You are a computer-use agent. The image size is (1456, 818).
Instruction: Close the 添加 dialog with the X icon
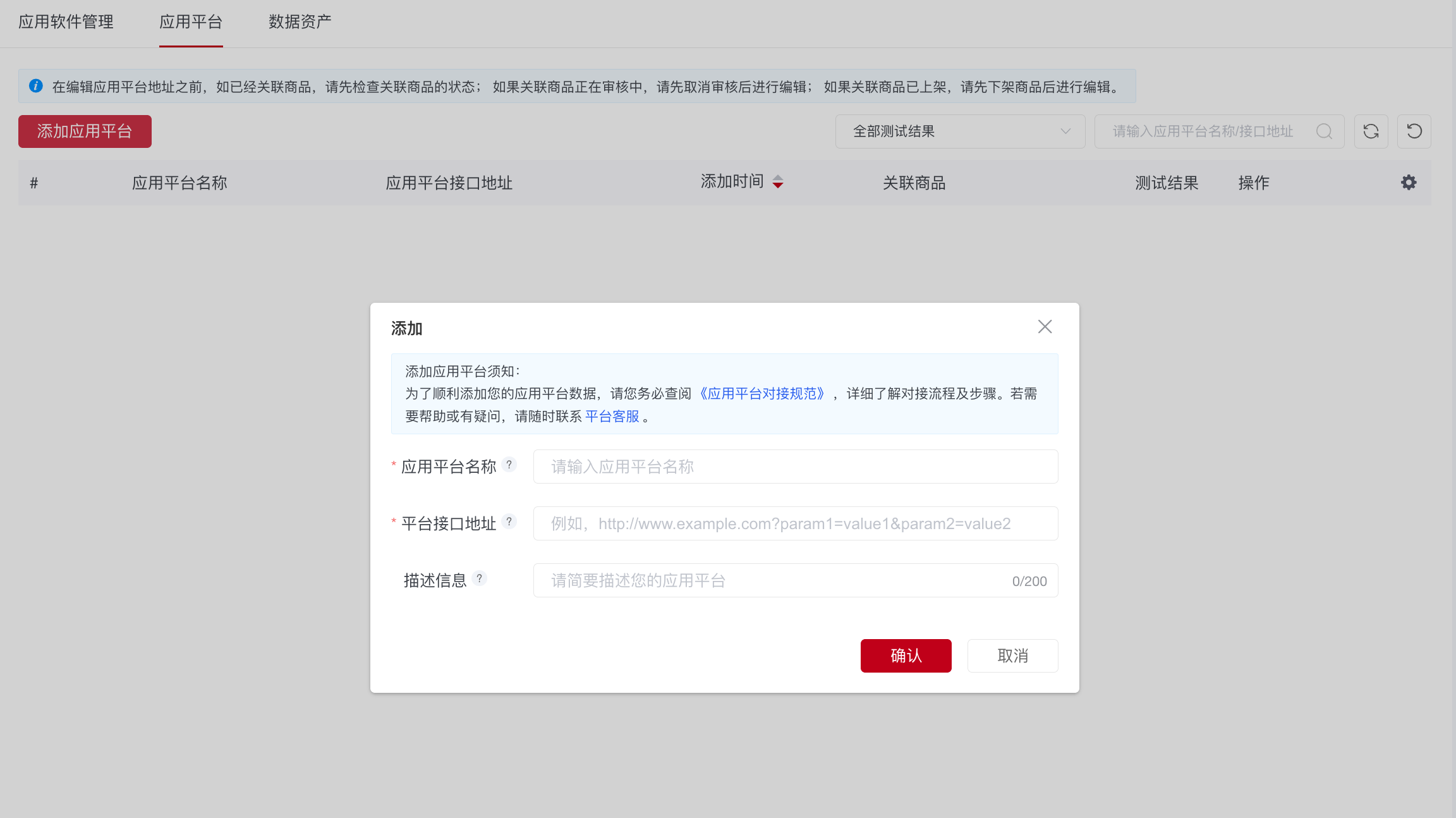click(1045, 327)
